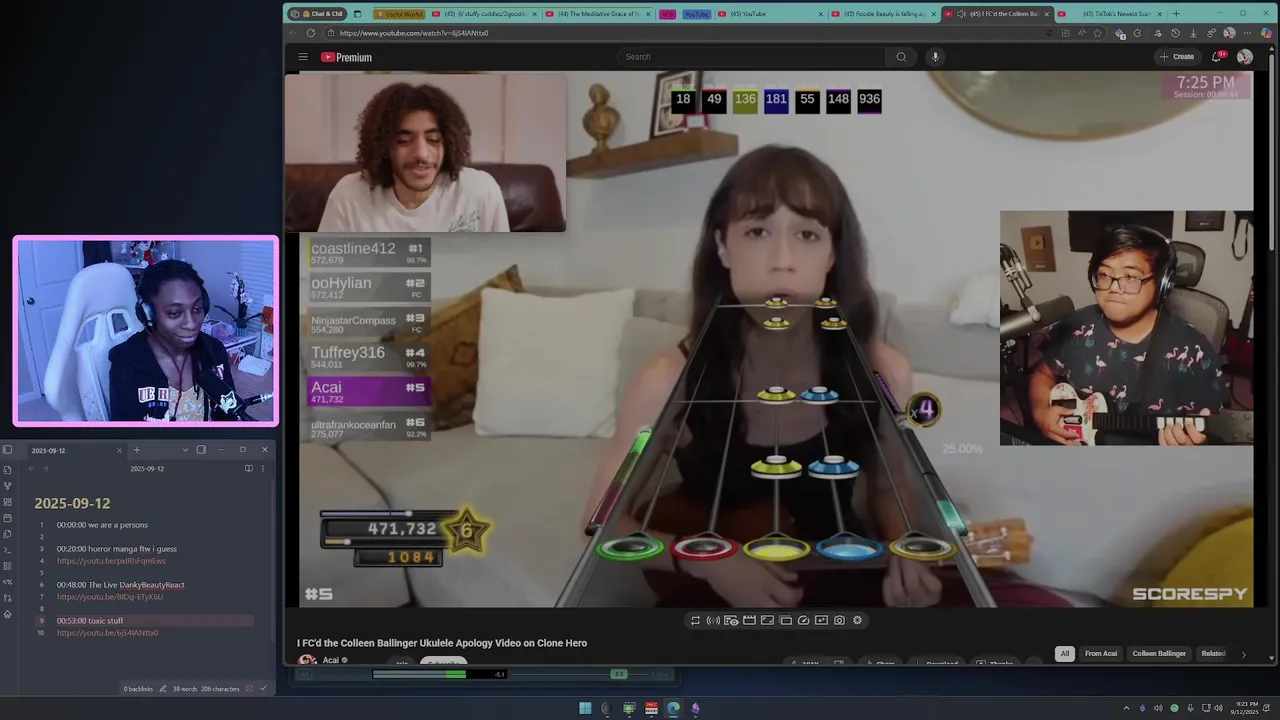This screenshot has height=720, width=1280.
Task: Go to the YouTube Premium home logo
Action: pyautogui.click(x=346, y=57)
